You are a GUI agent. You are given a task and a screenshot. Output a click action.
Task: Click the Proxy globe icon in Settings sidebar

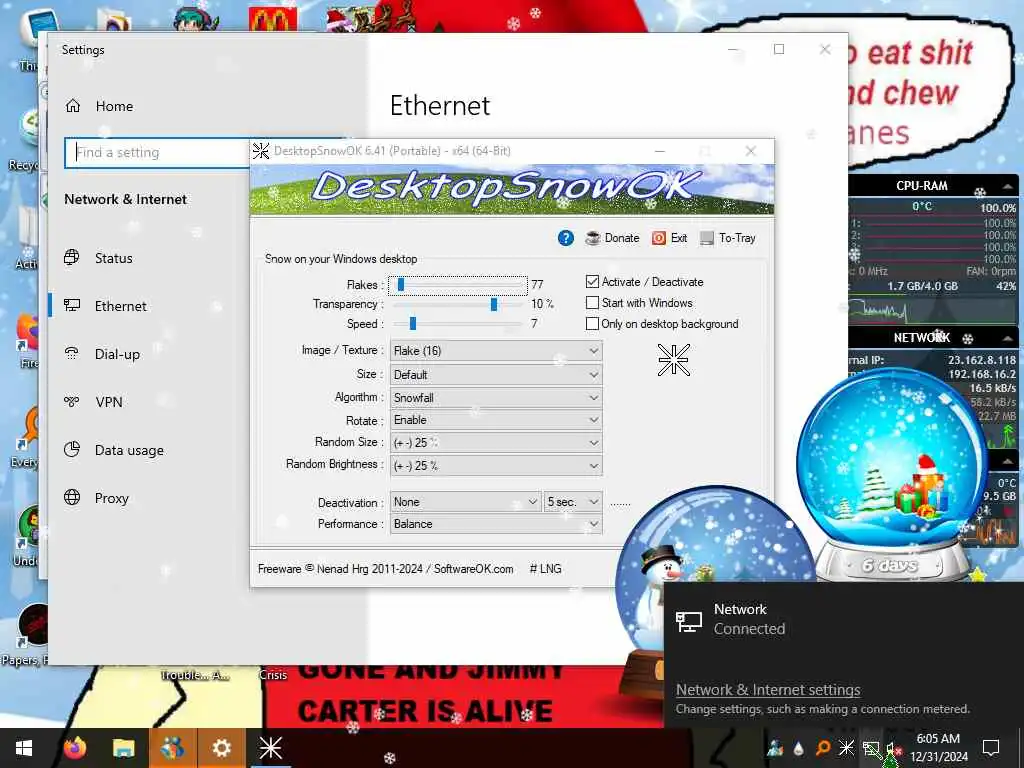(x=72, y=498)
